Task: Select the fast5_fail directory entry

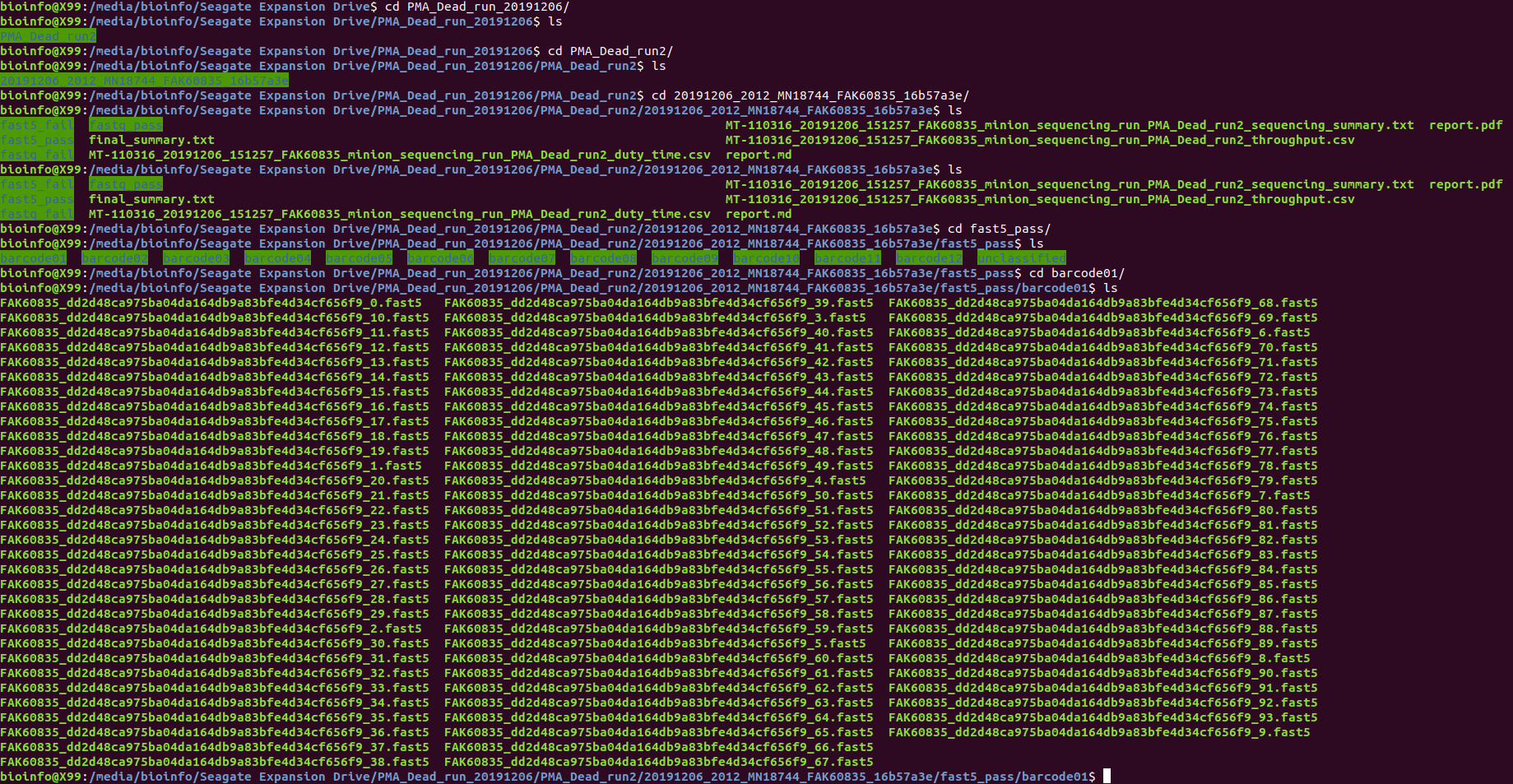Action: click(x=37, y=125)
